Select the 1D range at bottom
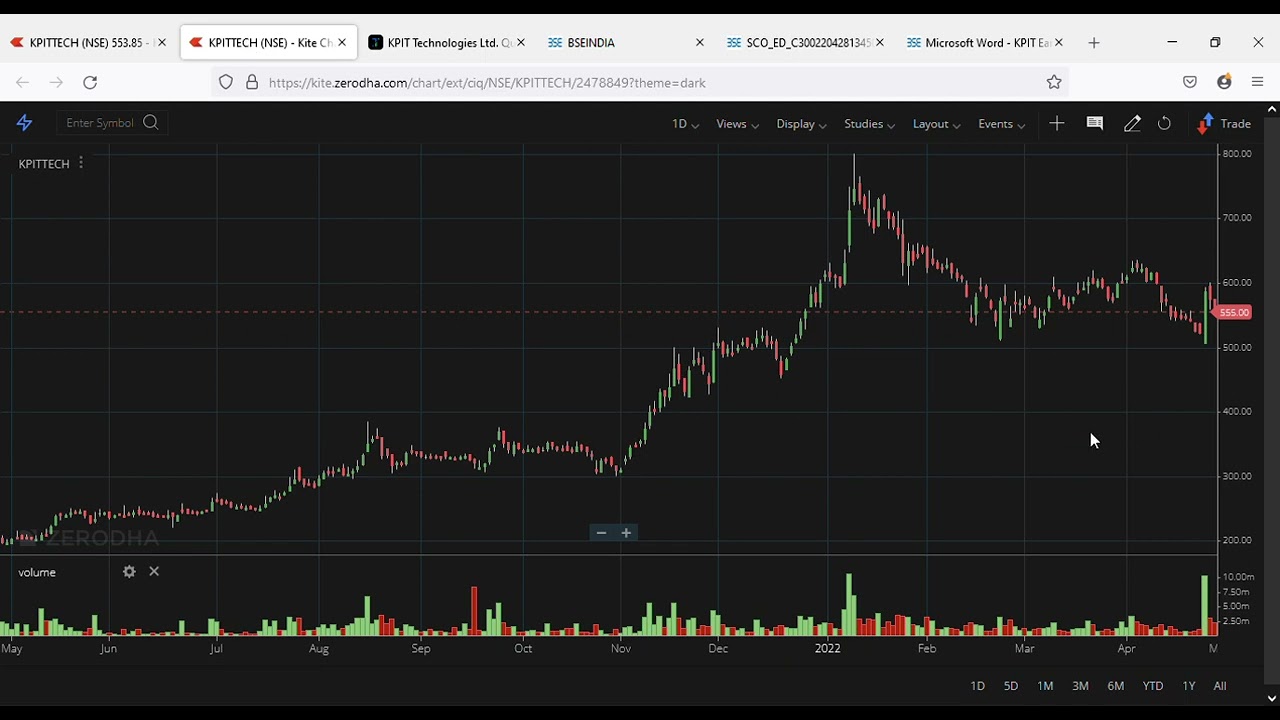 [x=978, y=686]
